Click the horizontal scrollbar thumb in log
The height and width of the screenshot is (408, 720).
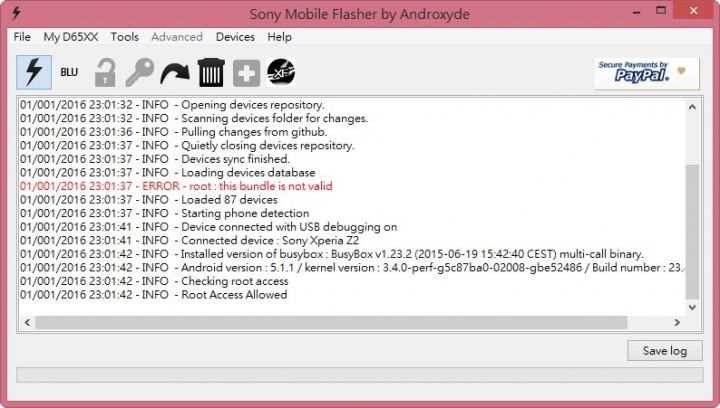[331, 322]
